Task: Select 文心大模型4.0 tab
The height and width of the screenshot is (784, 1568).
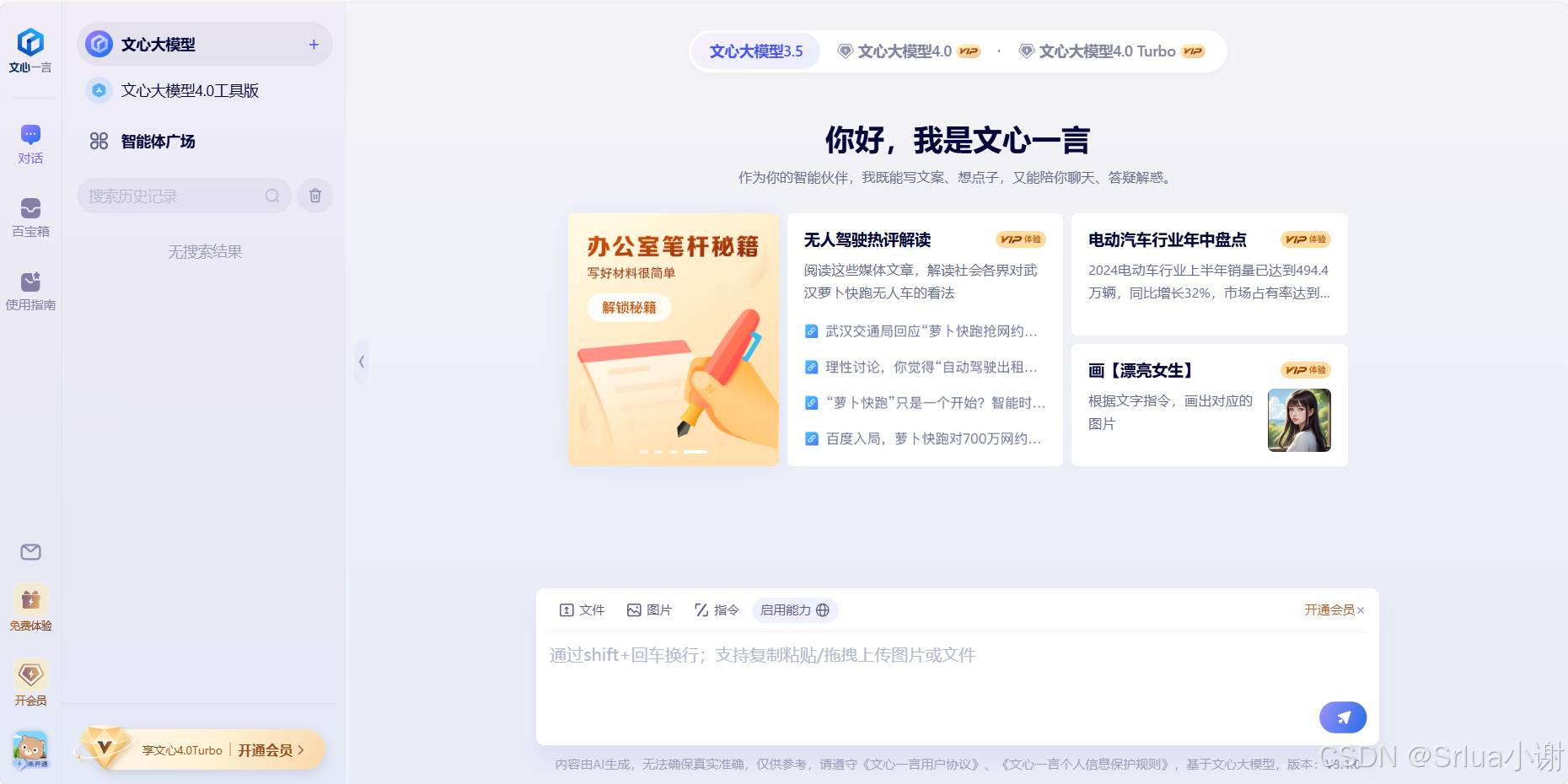Action: [909, 51]
